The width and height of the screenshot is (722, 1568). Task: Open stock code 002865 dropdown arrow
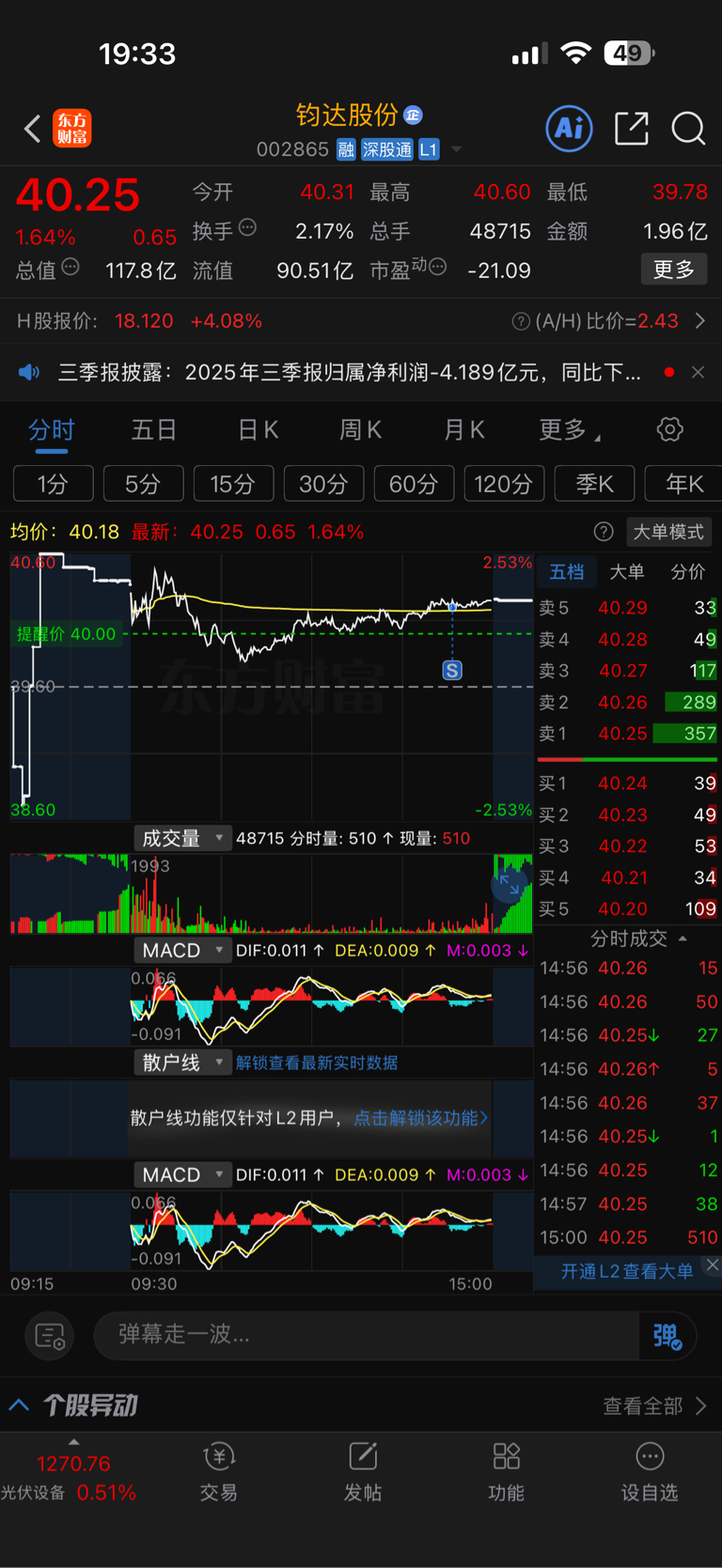click(457, 149)
